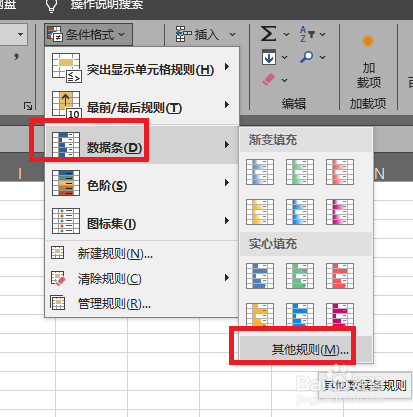
Task: Open the 条件格式 dropdown button
Action: pyautogui.click(x=88, y=34)
